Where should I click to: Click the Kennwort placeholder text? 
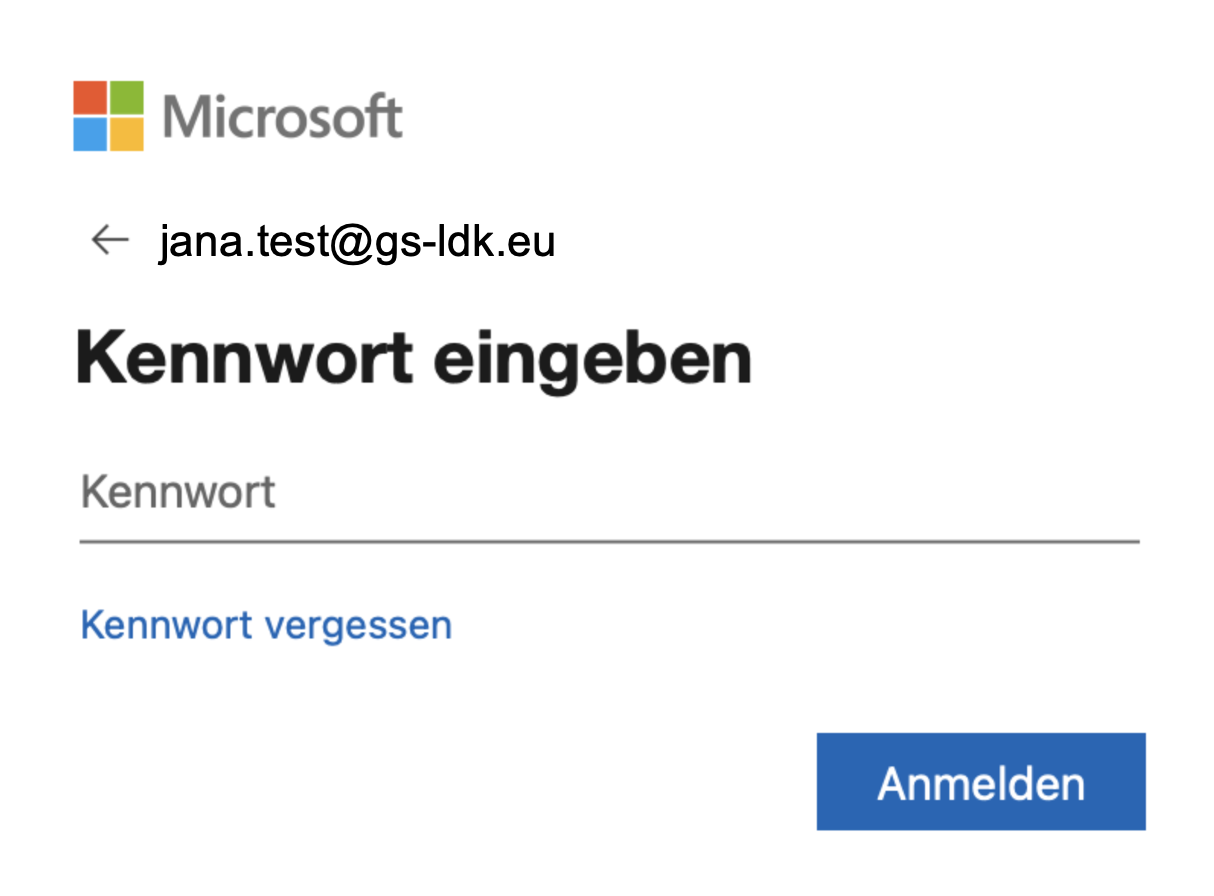pyautogui.click(x=178, y=493)
